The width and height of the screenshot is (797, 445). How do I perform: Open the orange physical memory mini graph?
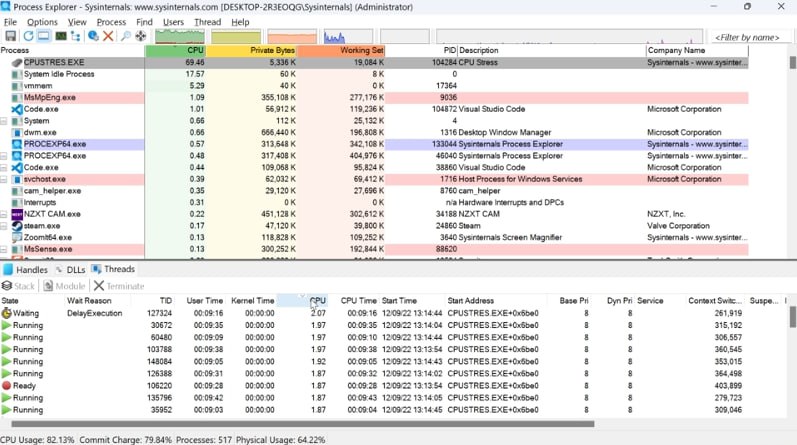pyautogui.click(x=292, y=36)
